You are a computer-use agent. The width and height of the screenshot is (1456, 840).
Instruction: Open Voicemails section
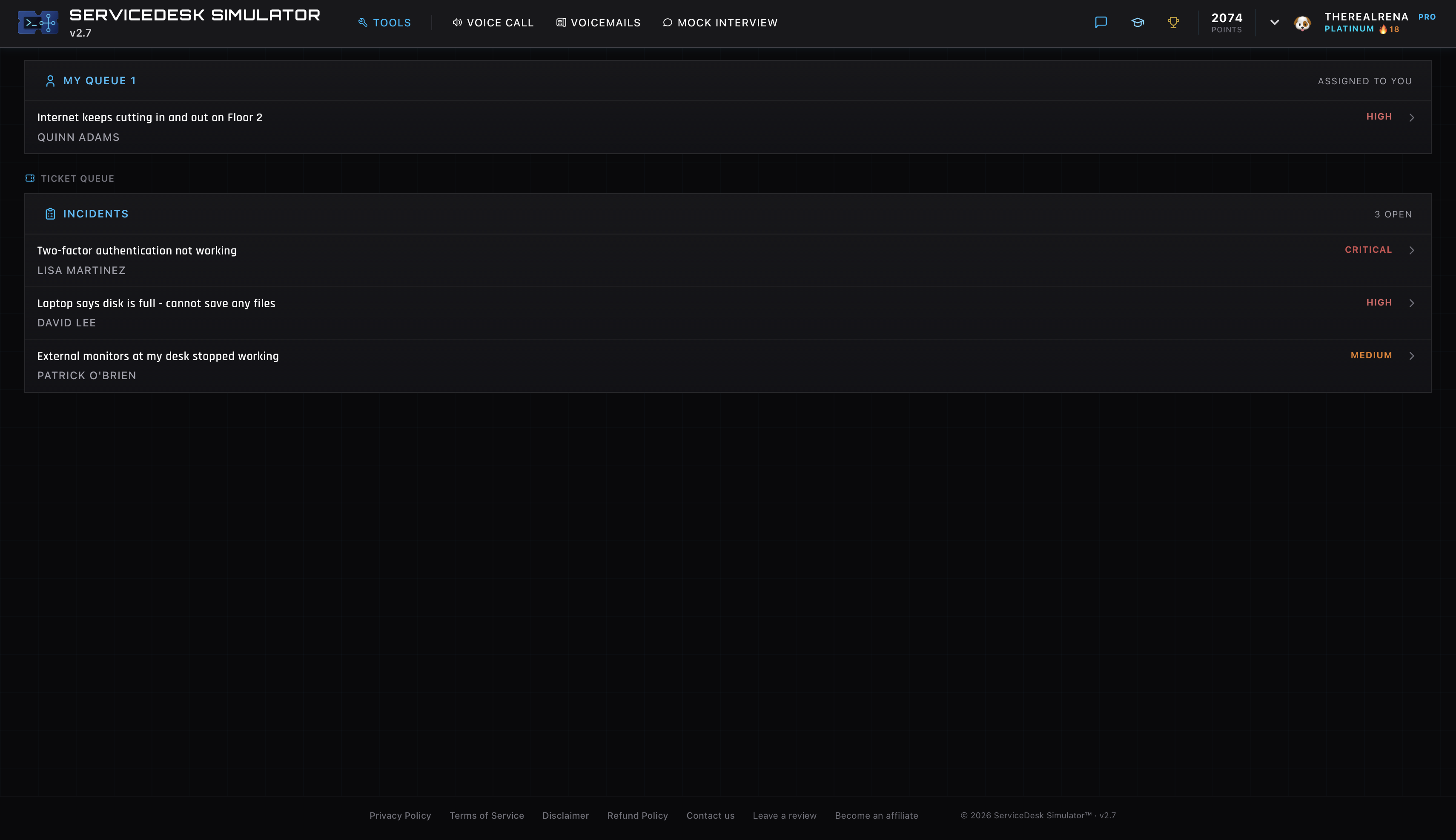click(598, 23)
